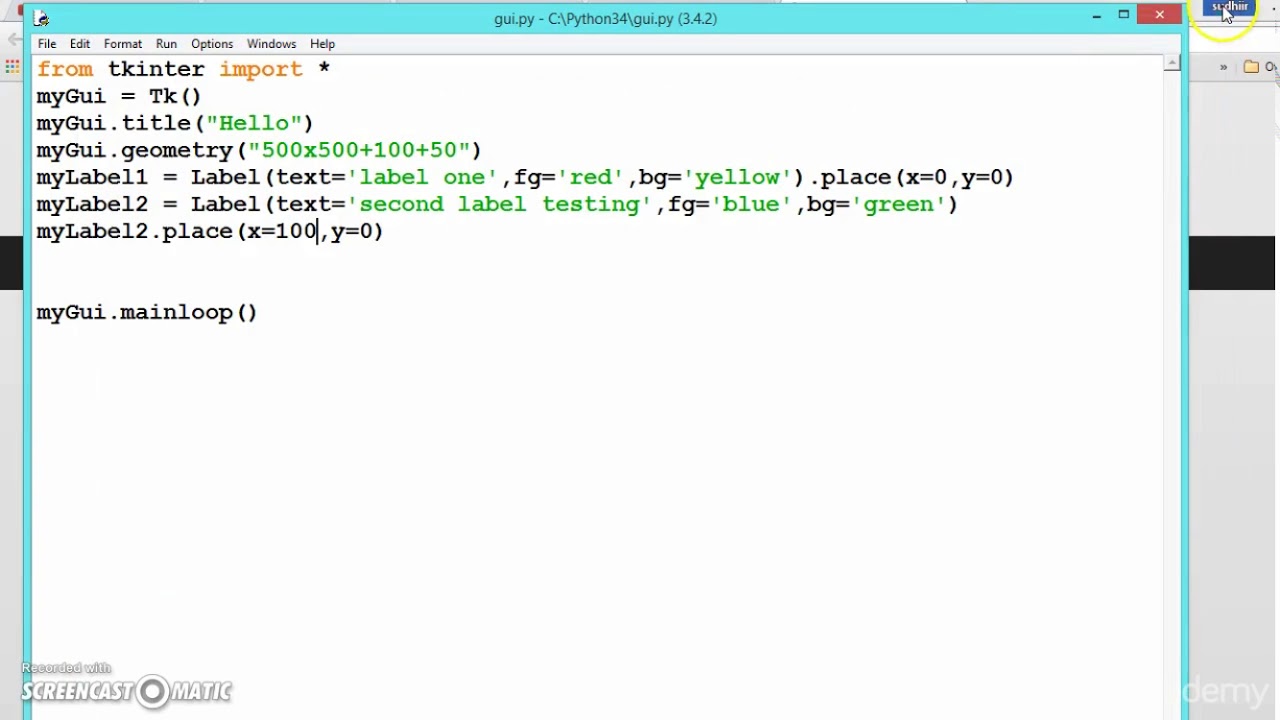1280x720 pixels.
Task: Maximize the gui.py IDLE window
Action: pos(1123,15)
